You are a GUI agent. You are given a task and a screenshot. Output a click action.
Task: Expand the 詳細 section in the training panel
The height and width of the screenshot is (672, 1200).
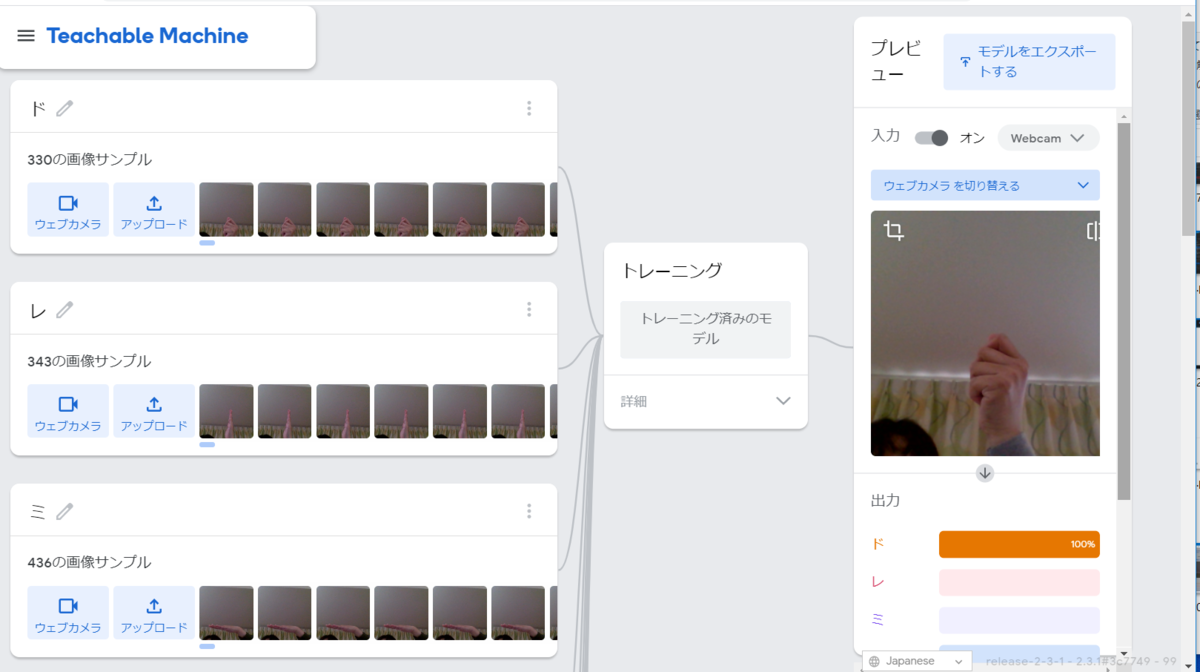coord(705,401)
